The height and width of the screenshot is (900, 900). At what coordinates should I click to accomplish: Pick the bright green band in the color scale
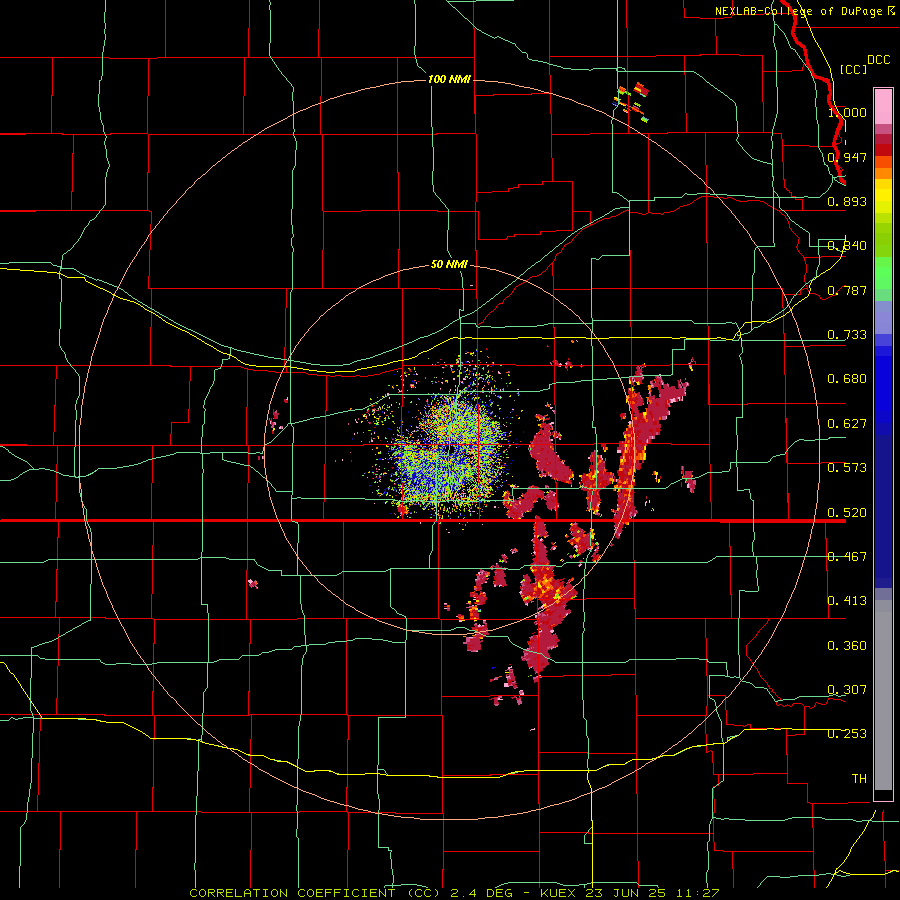click(883, 273)
